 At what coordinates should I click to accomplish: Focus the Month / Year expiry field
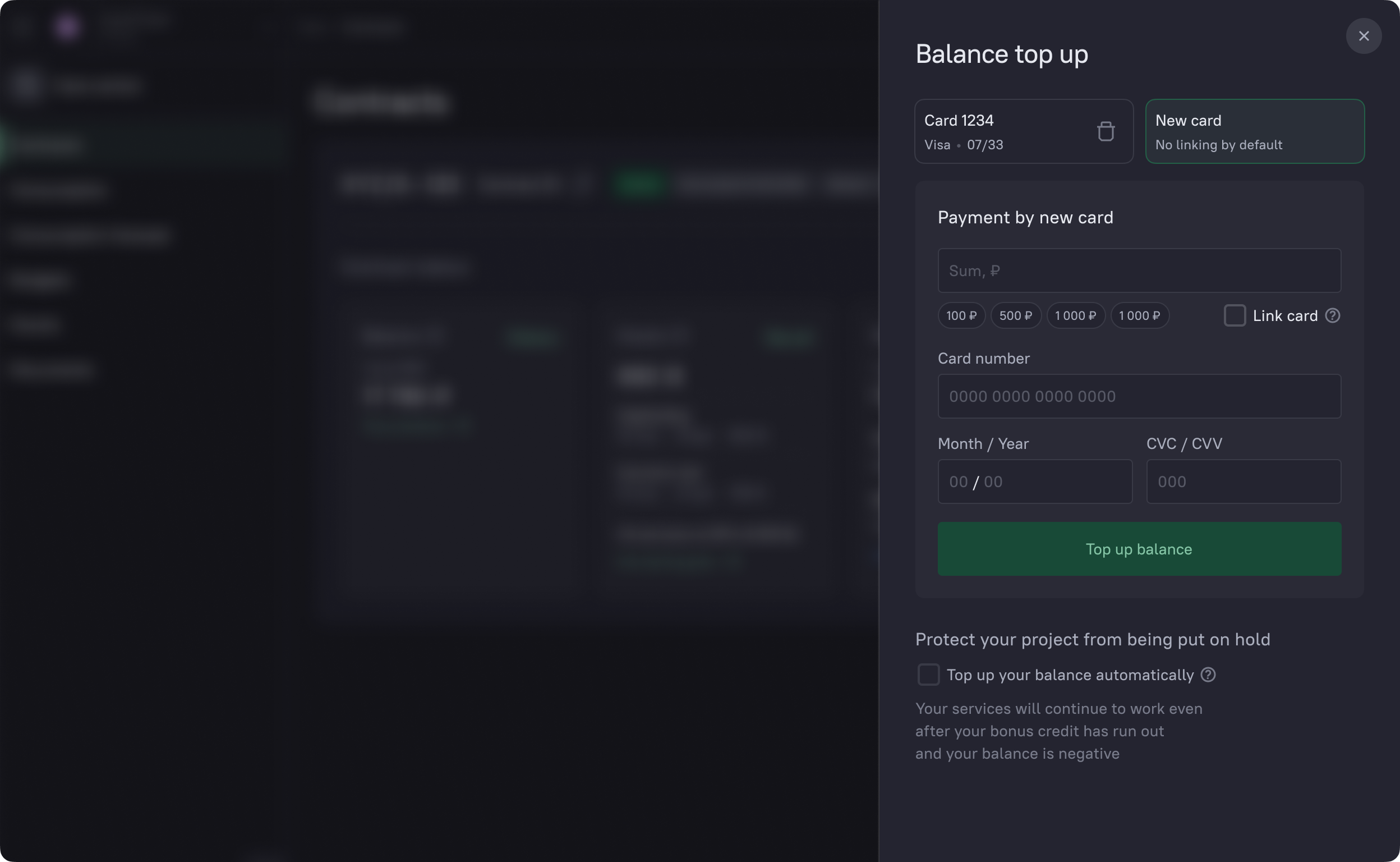pyautogui.click(x=1034, y=482)
